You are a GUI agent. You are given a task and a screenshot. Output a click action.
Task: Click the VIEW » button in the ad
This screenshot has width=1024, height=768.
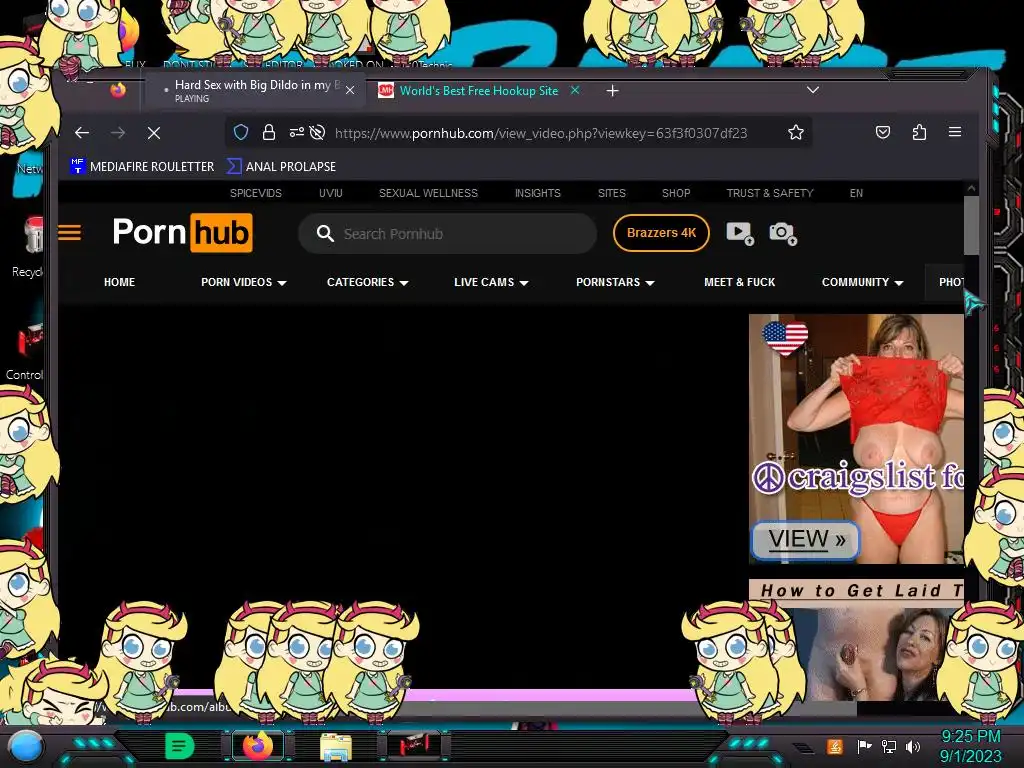[805, 540]
